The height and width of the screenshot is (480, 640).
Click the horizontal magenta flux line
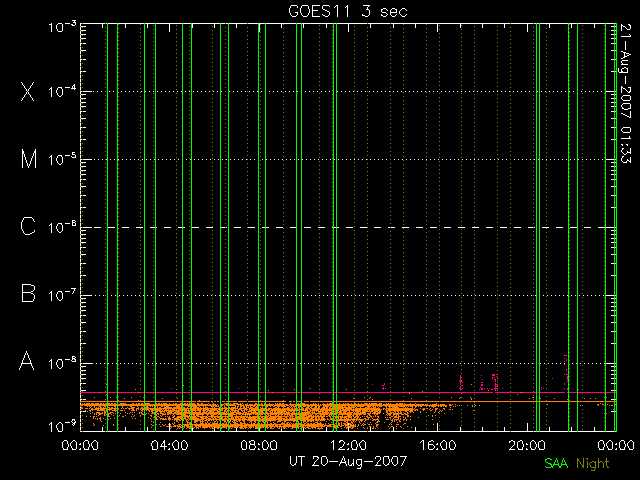click(x=348, y=392)
